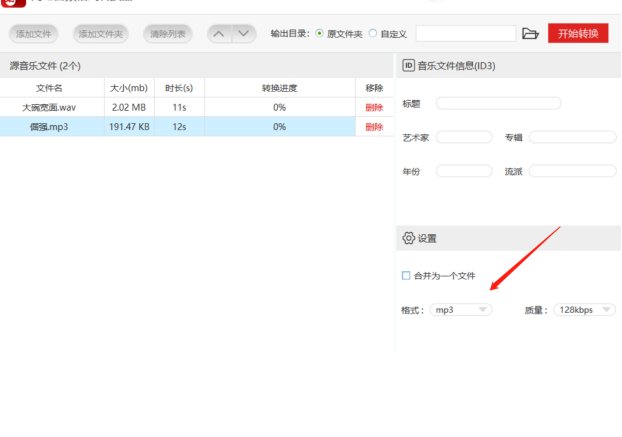Click the 流派 input field
The height and width of the screenshot is (437, 622).
click(572, 171)
